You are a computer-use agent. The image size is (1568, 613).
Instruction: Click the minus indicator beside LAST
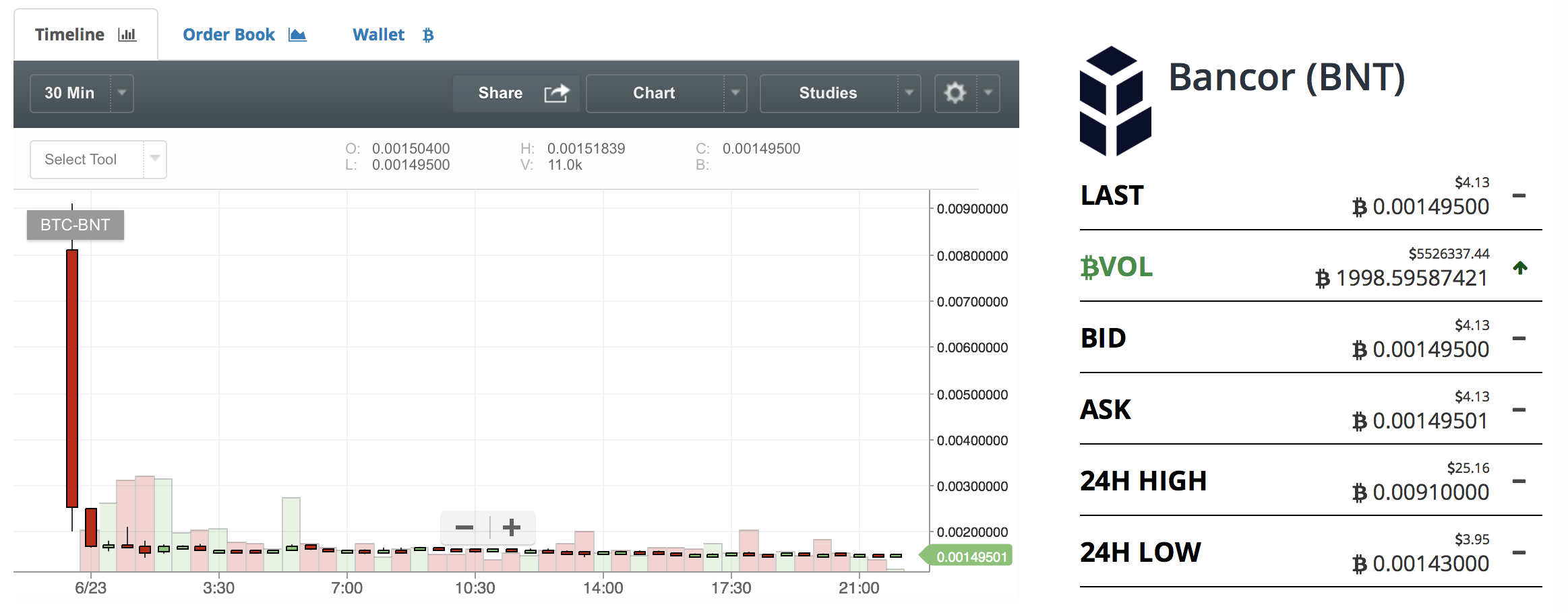click(1519, 196)
